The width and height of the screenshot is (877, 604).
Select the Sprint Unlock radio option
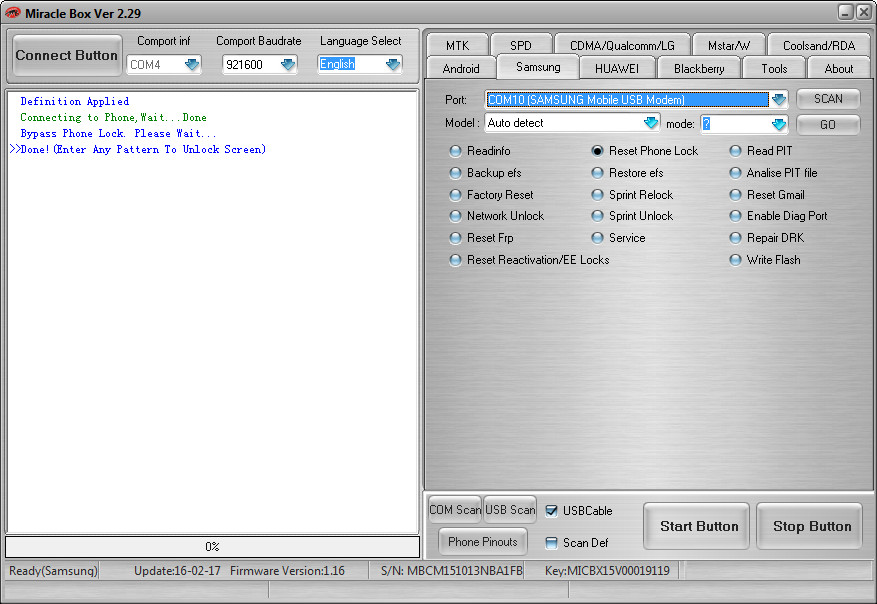coord(597,216)
